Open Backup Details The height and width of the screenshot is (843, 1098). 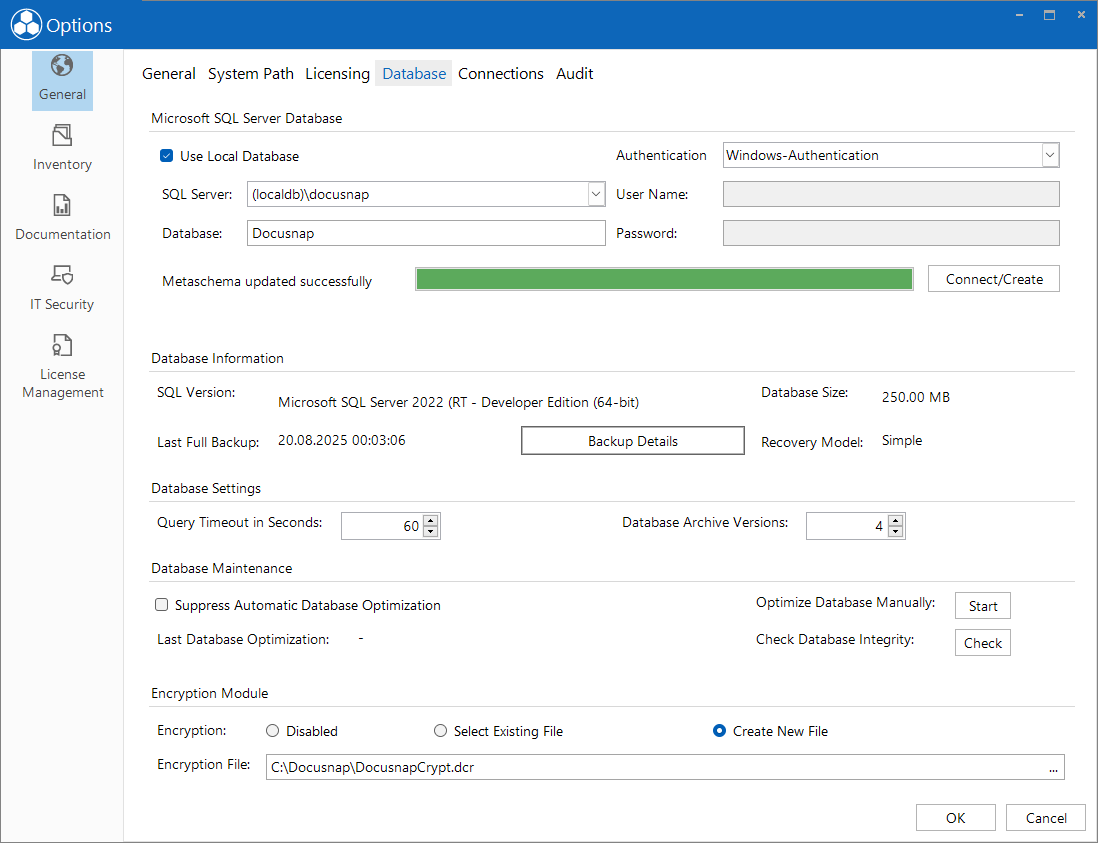[632, 440]
